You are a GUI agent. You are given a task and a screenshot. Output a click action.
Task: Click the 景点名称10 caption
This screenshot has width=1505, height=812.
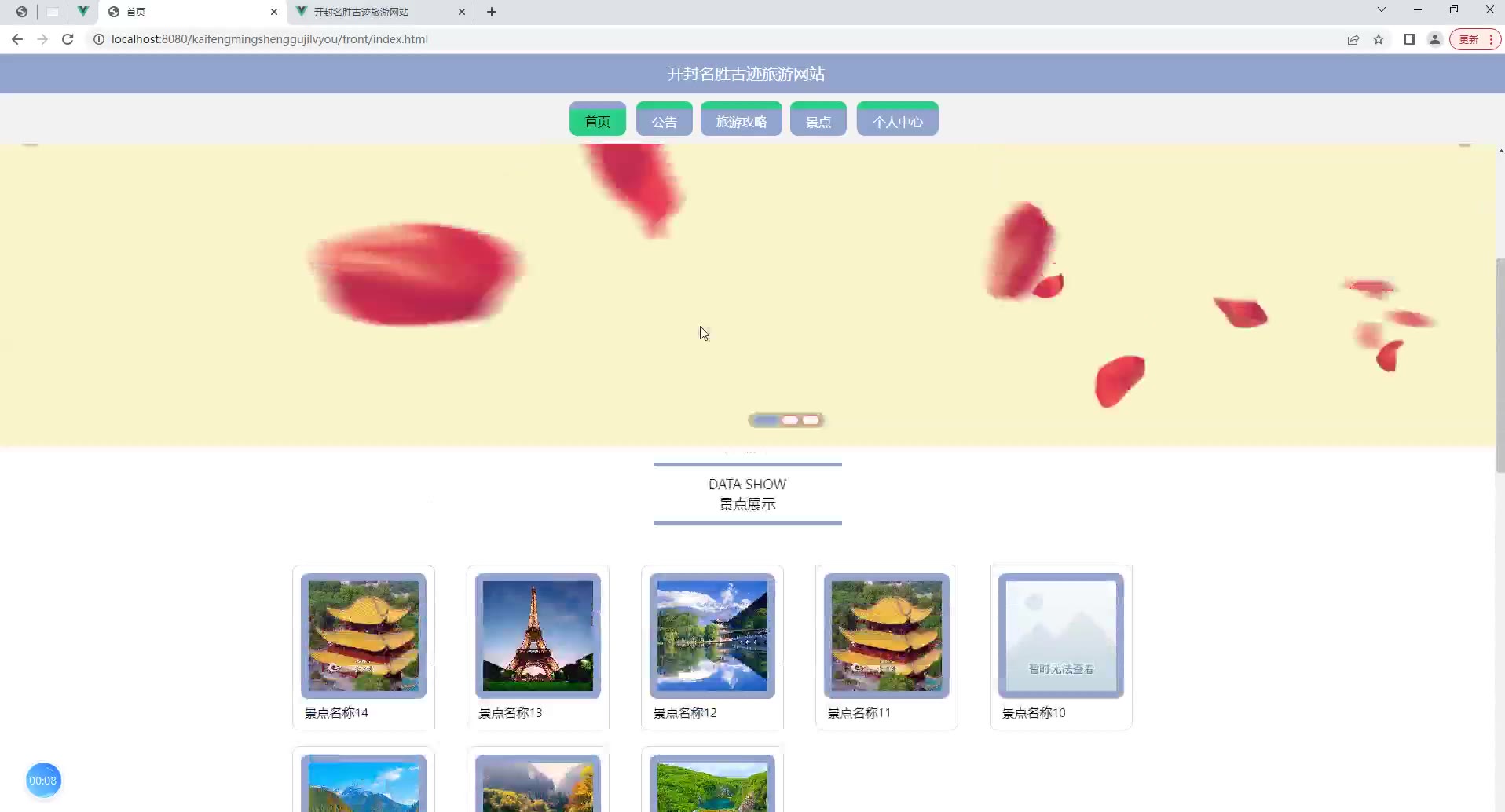(x=1034, y=713)
